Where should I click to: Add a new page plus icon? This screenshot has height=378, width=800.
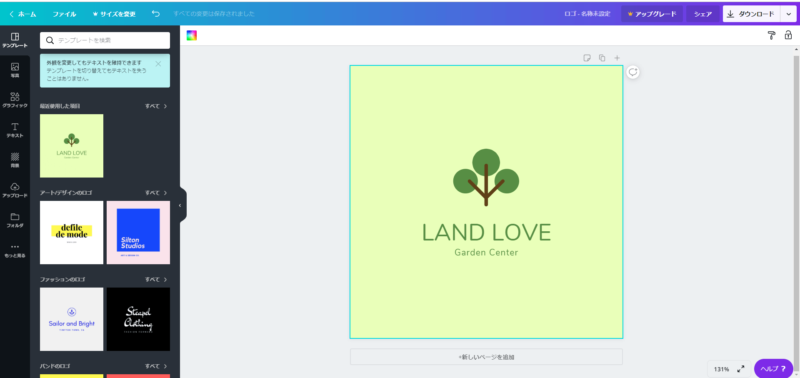click(617, 58)
